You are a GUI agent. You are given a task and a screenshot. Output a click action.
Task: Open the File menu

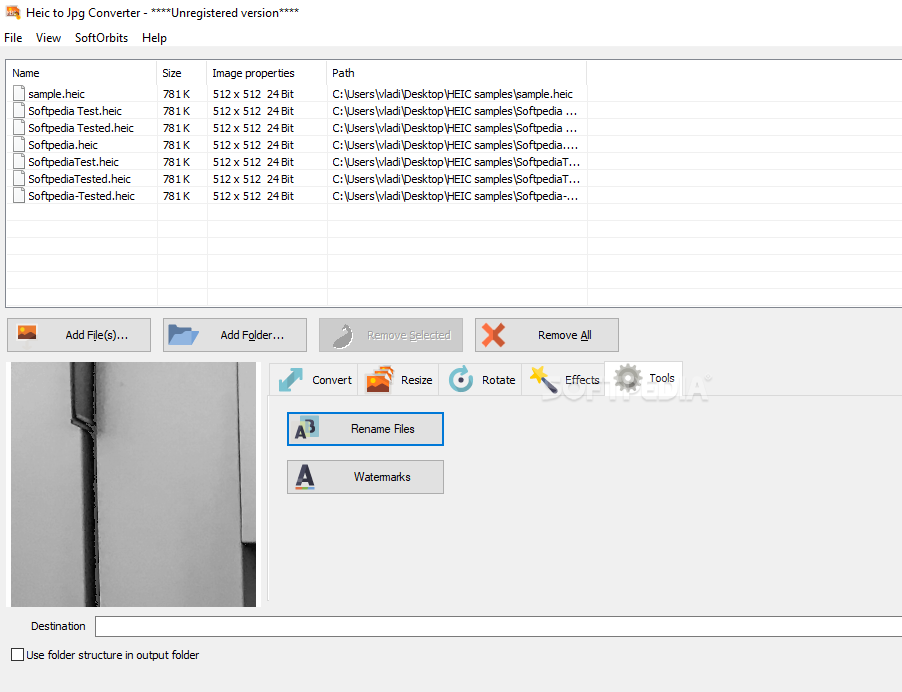click(13, 38)
